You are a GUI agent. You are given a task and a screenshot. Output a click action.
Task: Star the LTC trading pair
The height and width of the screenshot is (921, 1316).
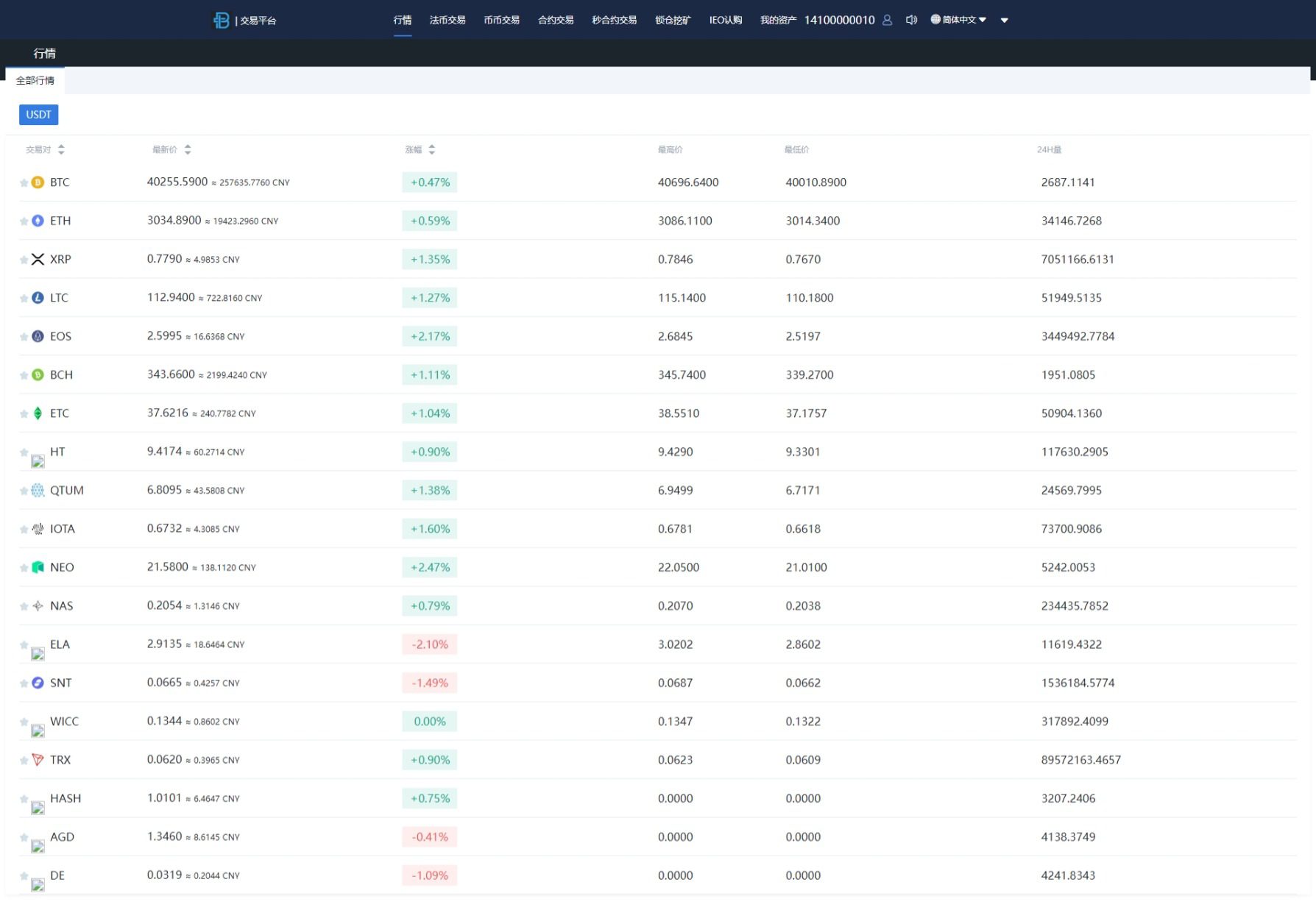pyautogui.click(x=24, y=299)
